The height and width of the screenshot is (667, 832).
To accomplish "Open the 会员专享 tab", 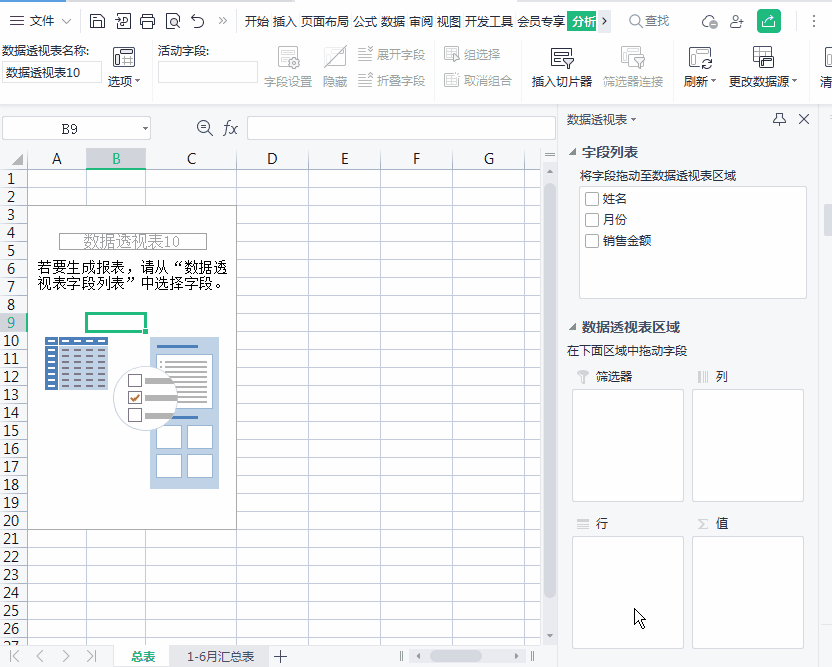I will coord(541,22).
